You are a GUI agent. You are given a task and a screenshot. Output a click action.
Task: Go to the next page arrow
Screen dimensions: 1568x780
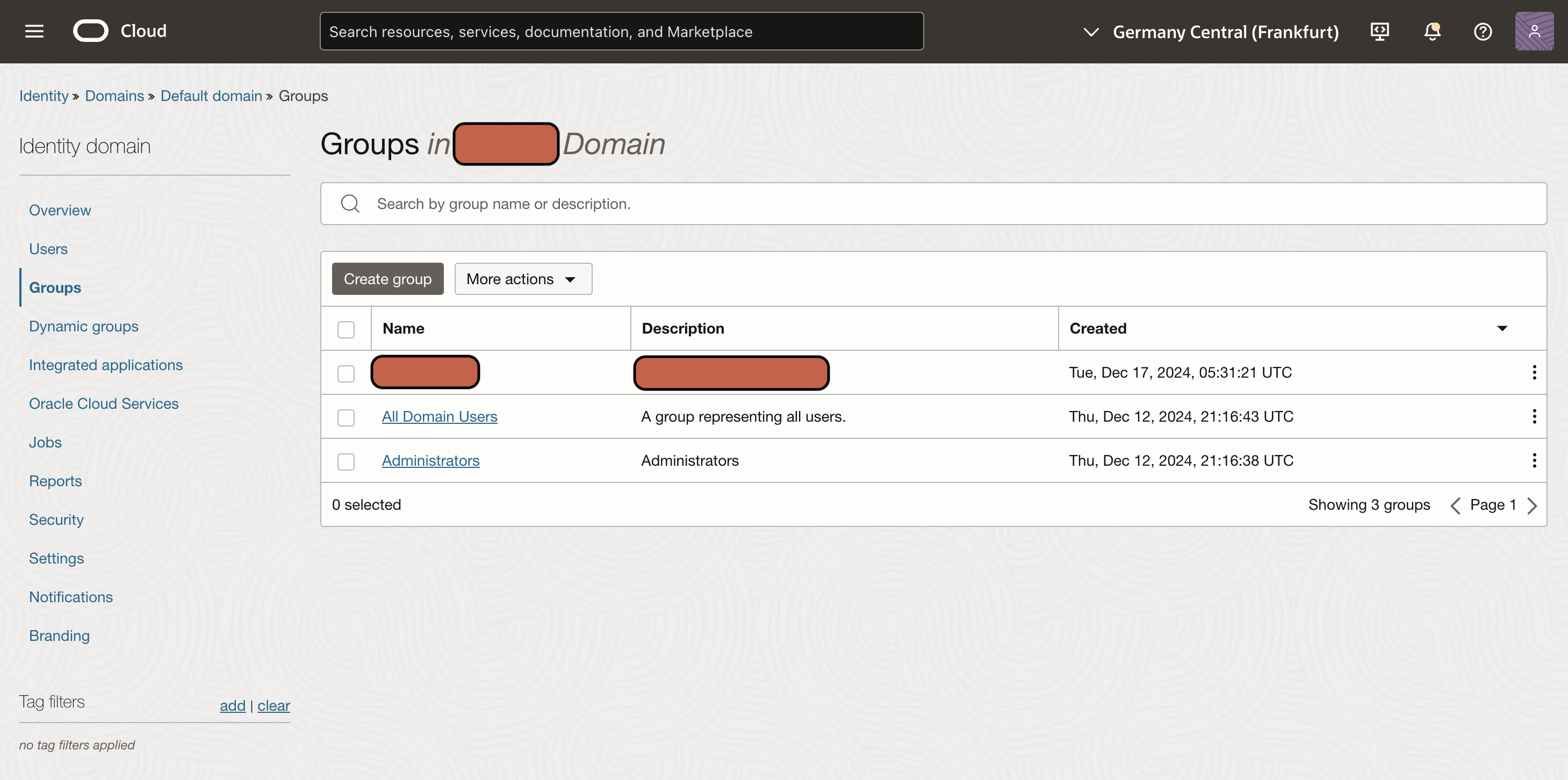coord(1532,505)
